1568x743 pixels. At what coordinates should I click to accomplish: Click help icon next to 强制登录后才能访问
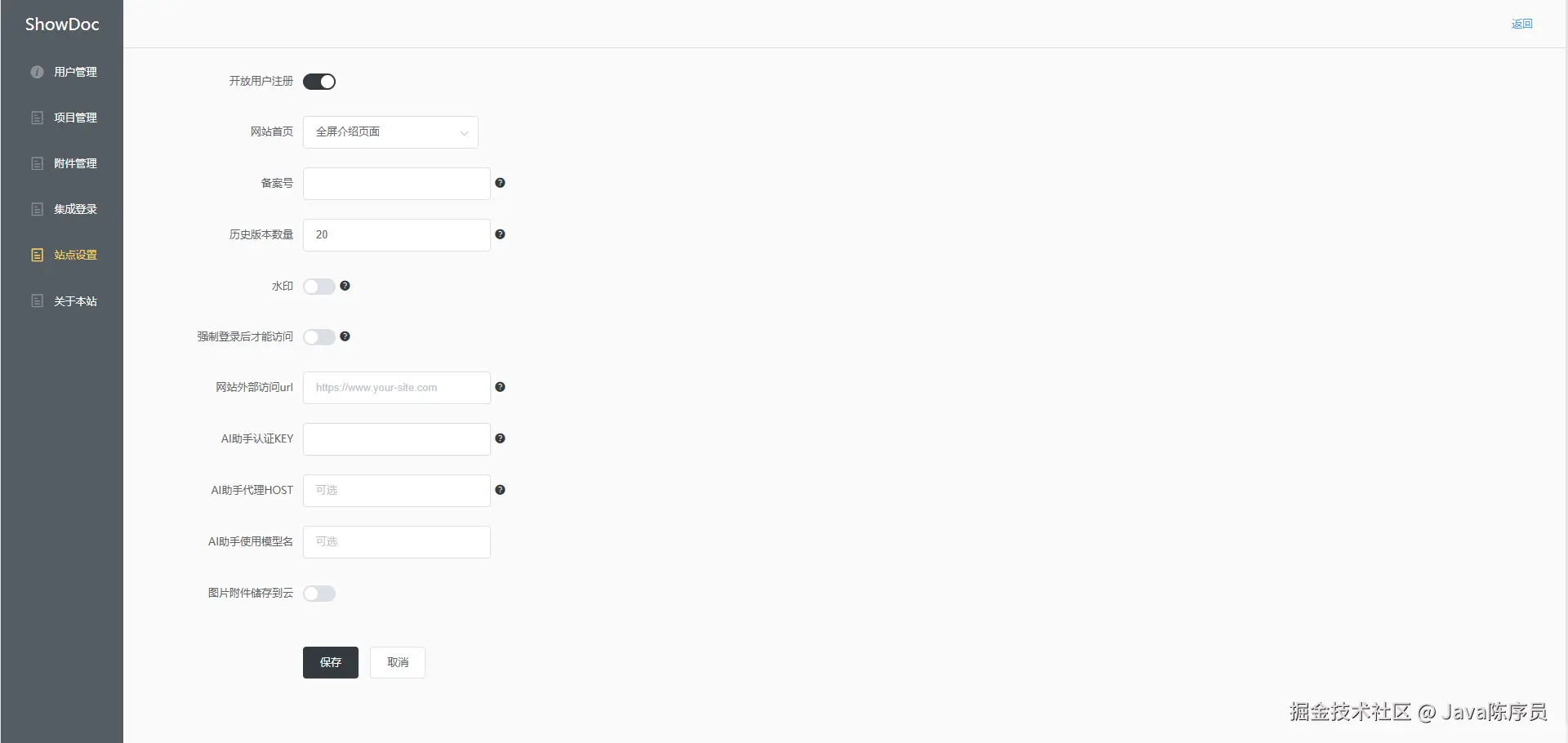[x=345, y=336]
